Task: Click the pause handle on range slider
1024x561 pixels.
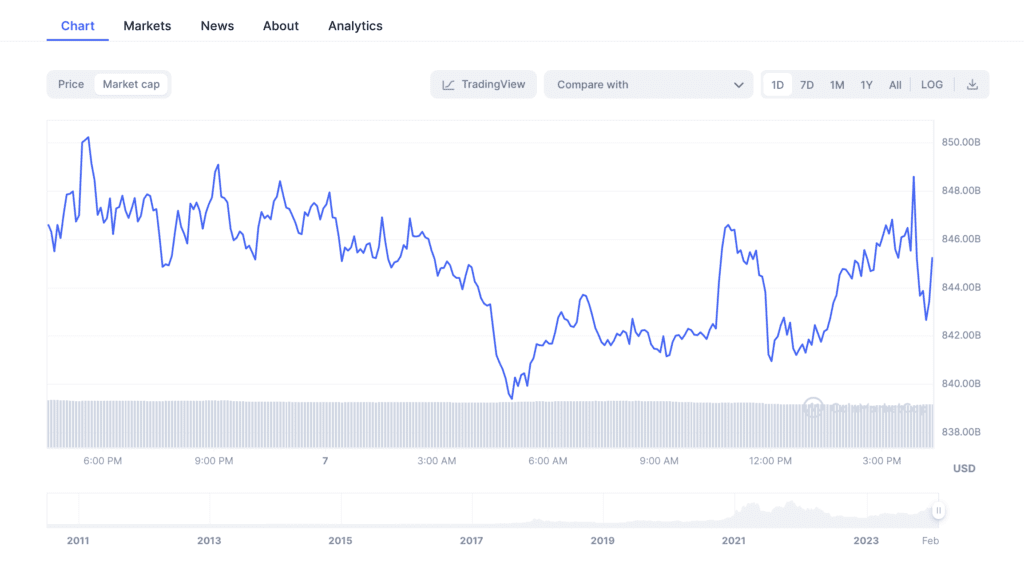Action: tap(938, 511)
